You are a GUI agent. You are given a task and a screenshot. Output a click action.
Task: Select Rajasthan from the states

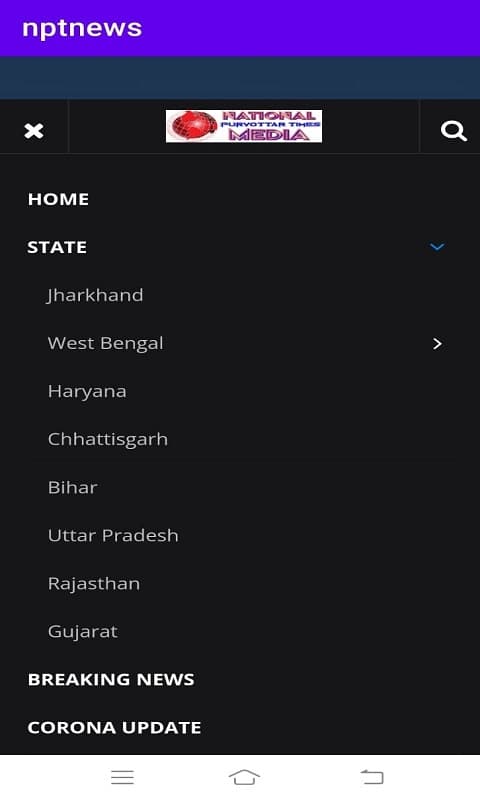94,584
